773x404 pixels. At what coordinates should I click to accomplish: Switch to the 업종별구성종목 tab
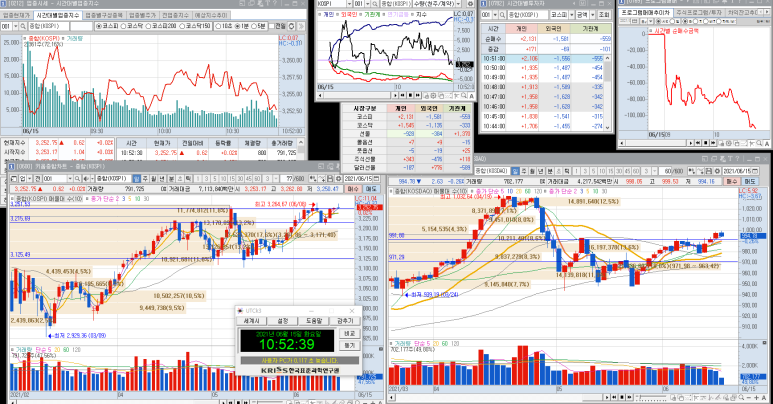coord(104,15)
